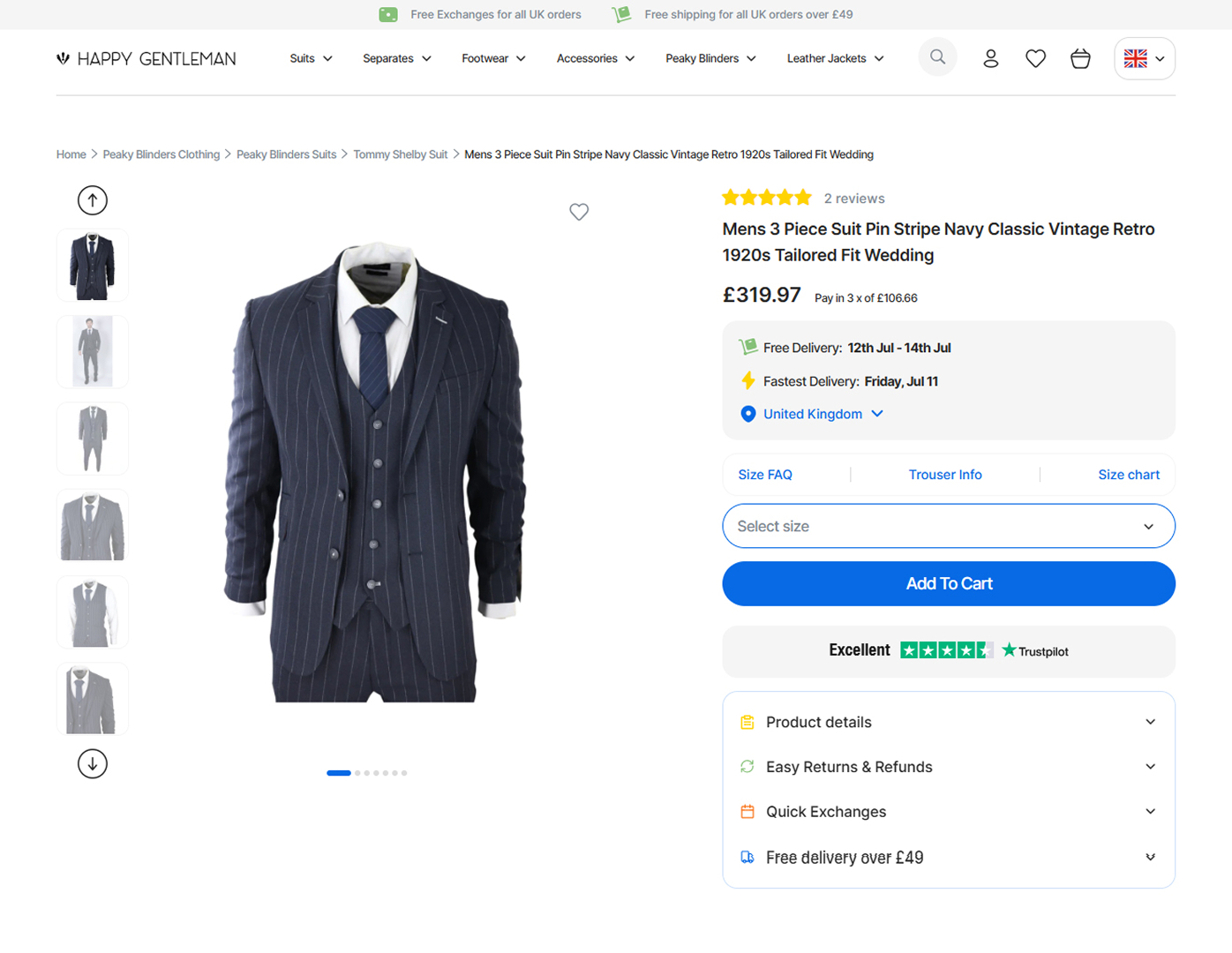Open the user account icon

[990, 58]
